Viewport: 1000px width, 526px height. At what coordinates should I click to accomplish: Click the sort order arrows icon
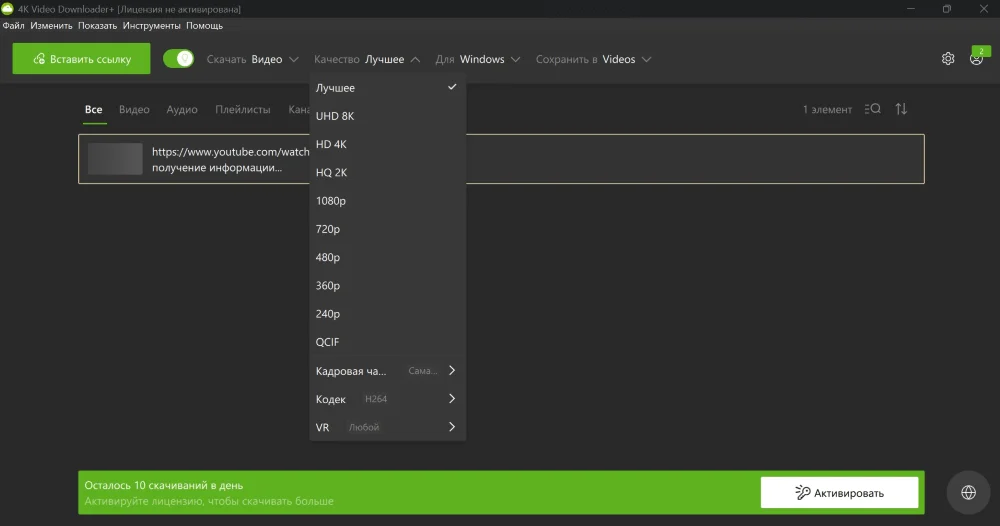[x=901, y=109]
